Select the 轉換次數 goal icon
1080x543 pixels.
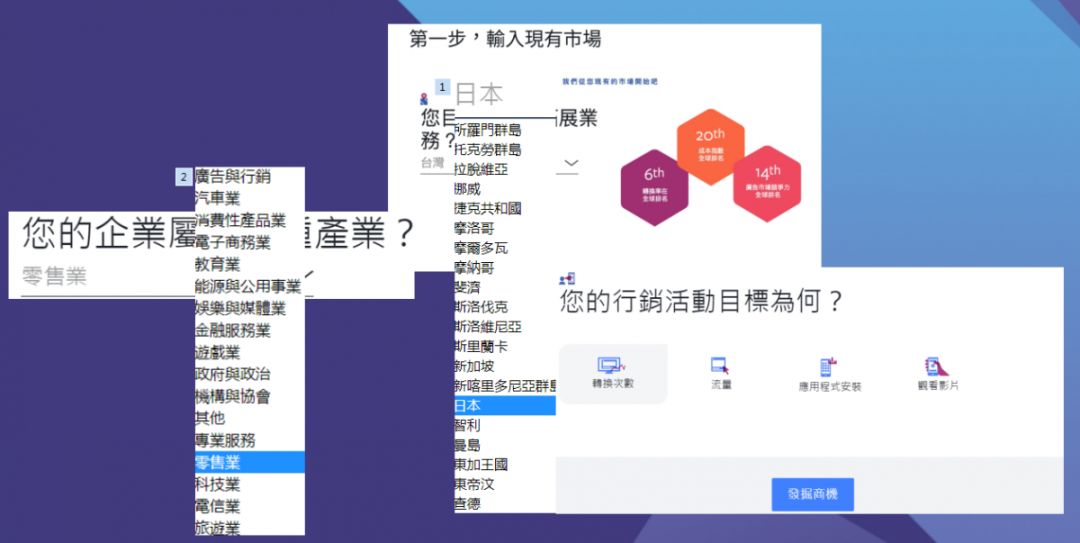pos(608,368)
